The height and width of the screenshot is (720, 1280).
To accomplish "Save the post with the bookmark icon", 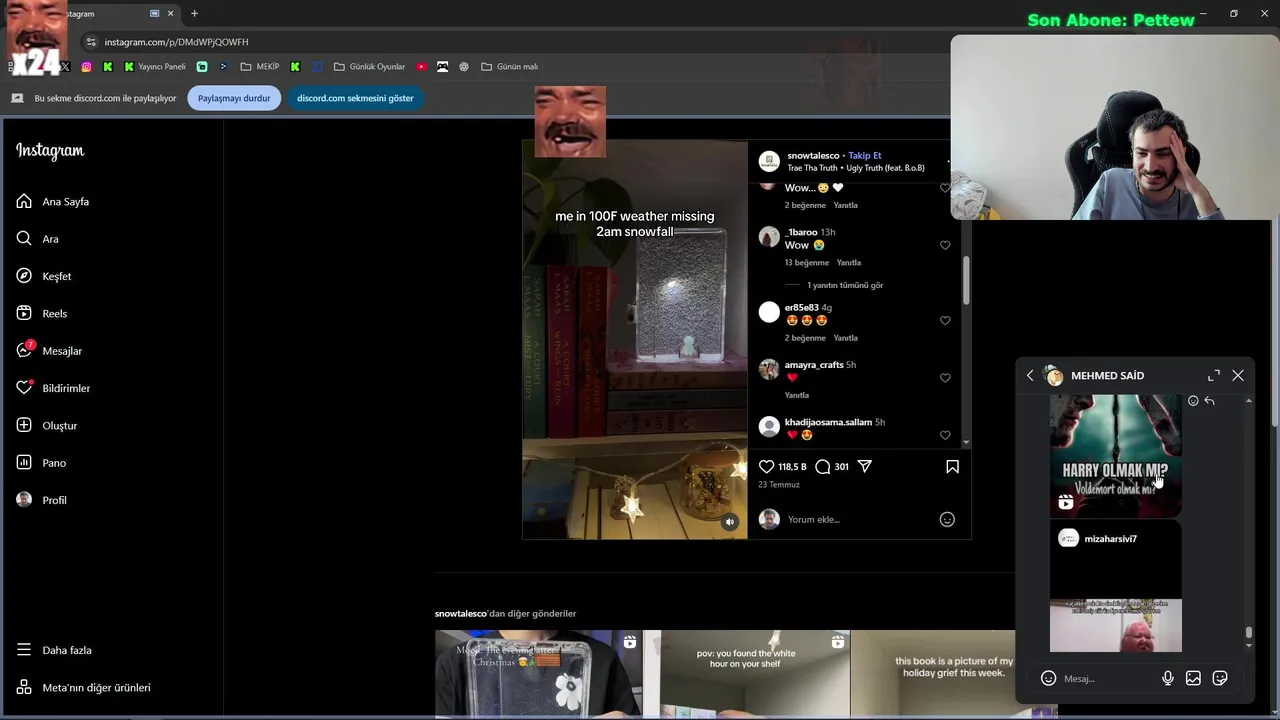I will [952, 467].
